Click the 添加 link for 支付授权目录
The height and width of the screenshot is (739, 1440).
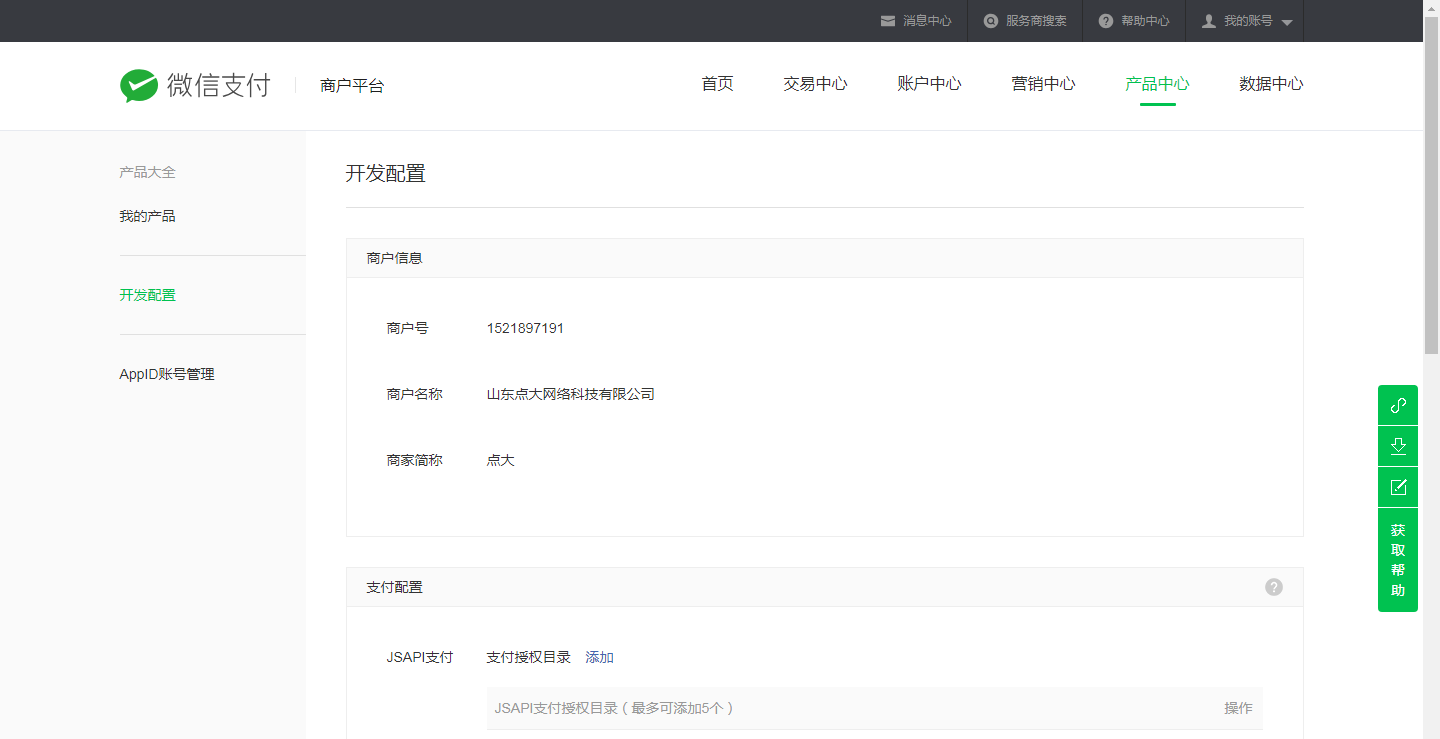point(599,657)
